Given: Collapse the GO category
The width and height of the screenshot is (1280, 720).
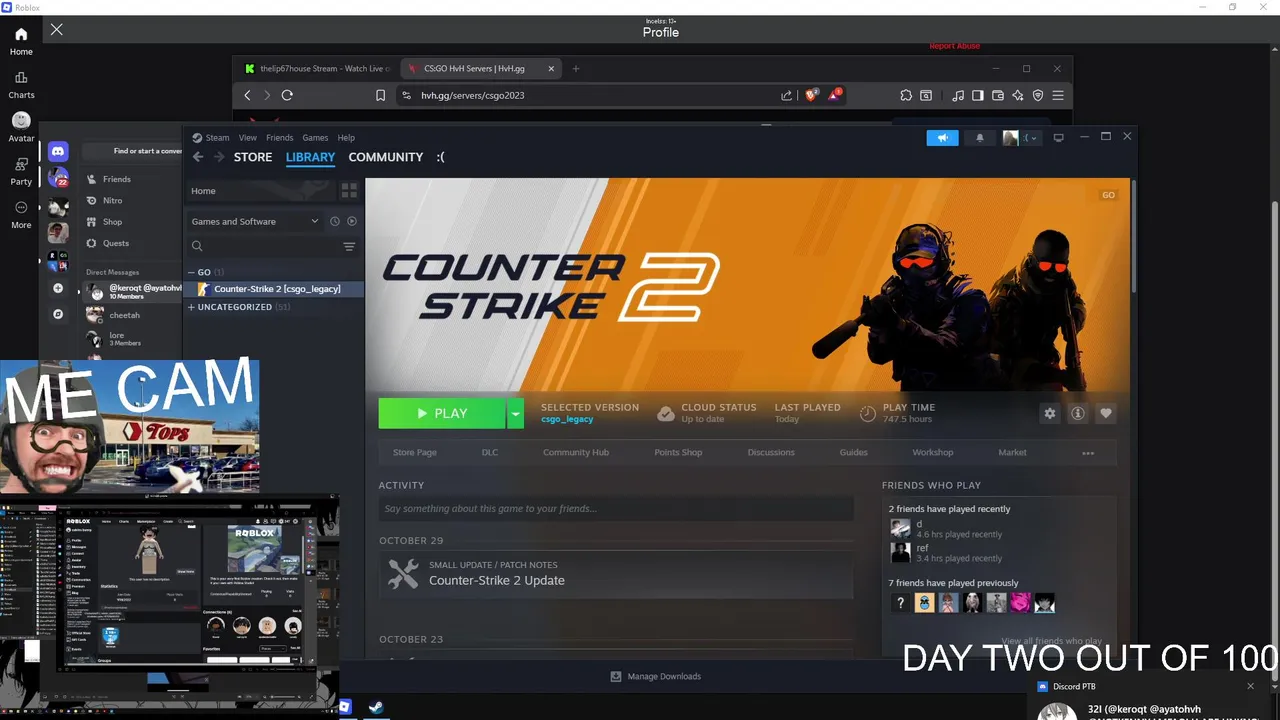Looking at the screenshot, I should [x=191, y=272].
